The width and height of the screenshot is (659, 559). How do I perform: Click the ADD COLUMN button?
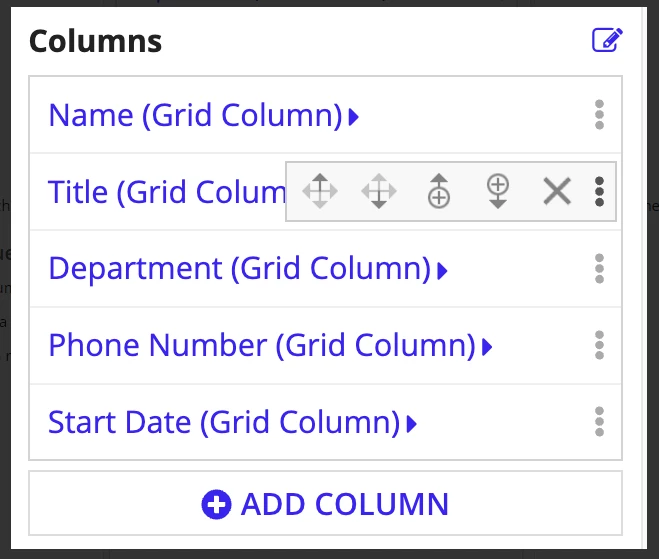tap(325, 504)
